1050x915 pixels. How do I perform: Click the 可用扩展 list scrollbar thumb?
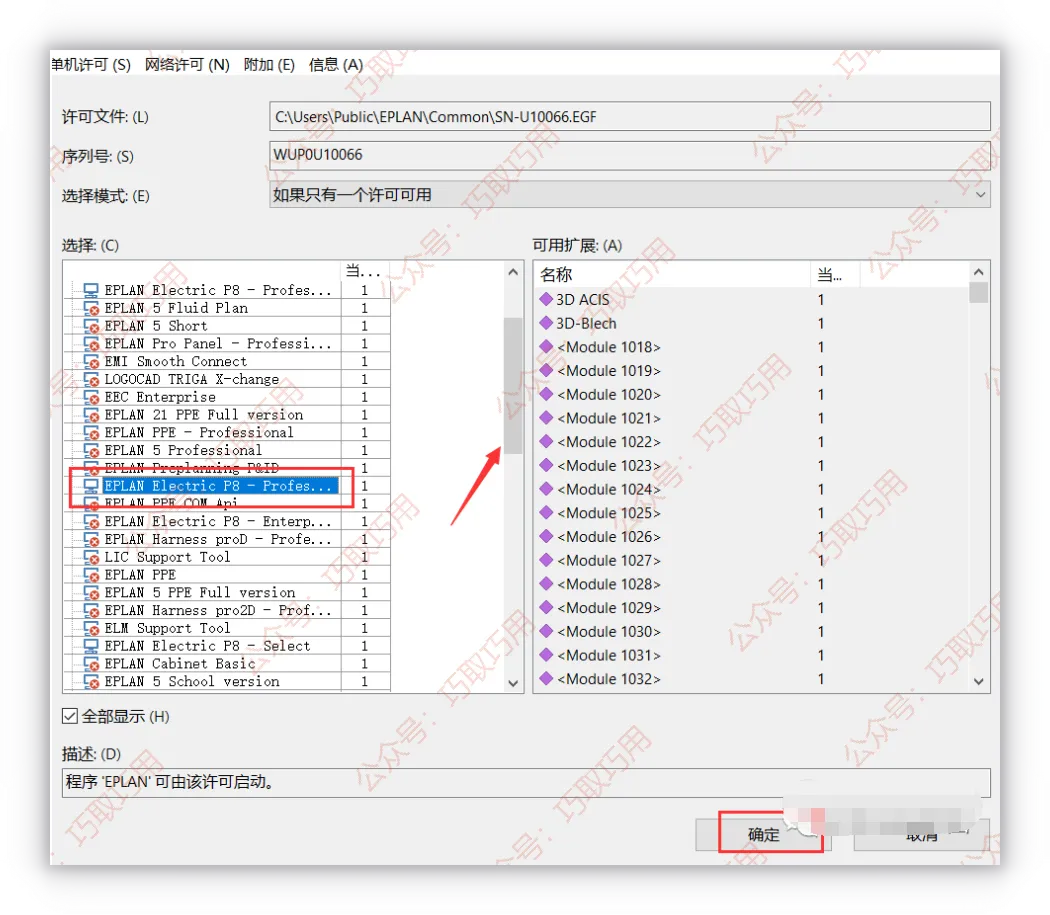tap(978, 293)
